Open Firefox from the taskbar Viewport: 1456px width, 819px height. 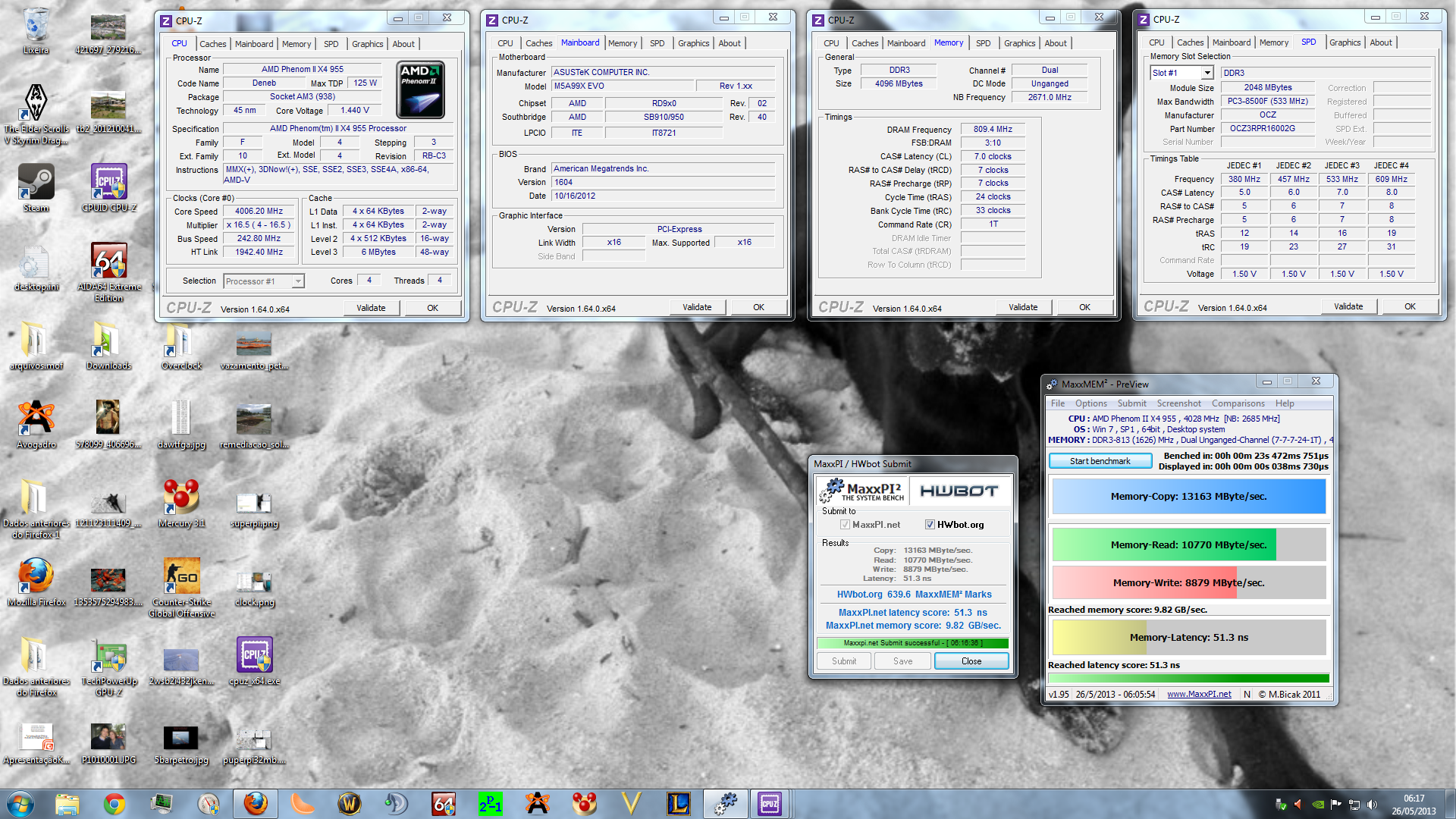click(256, 804)
